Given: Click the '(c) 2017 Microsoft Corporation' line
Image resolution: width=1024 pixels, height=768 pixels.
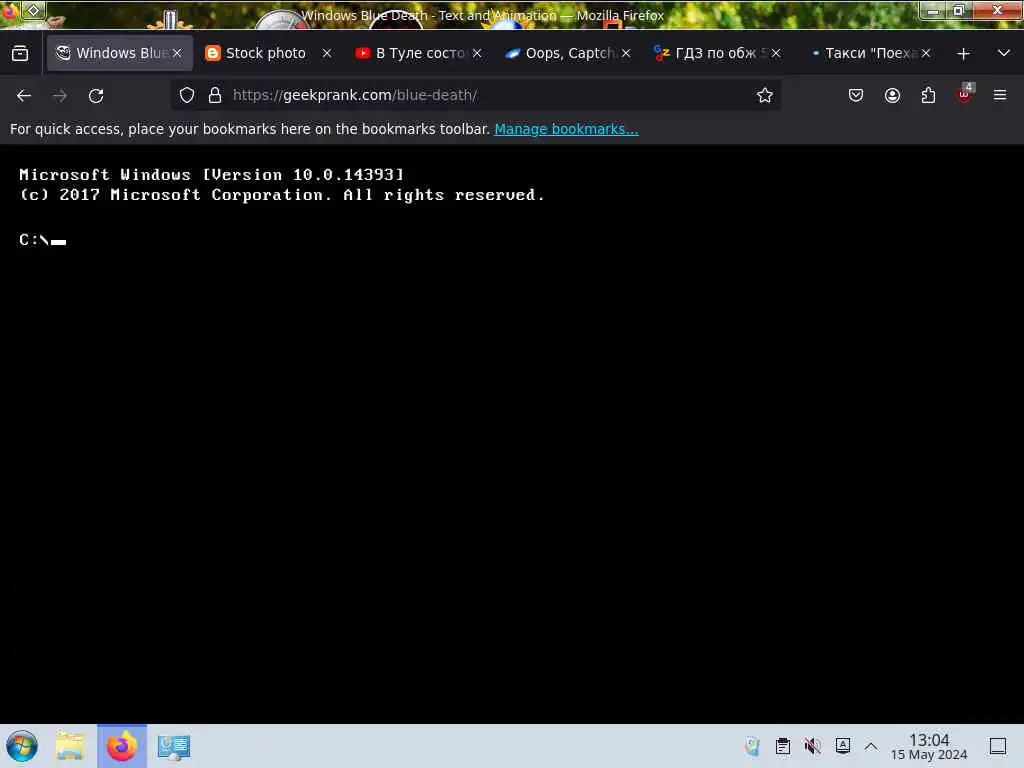Looking at the screenshot, I should click(281, 195).
